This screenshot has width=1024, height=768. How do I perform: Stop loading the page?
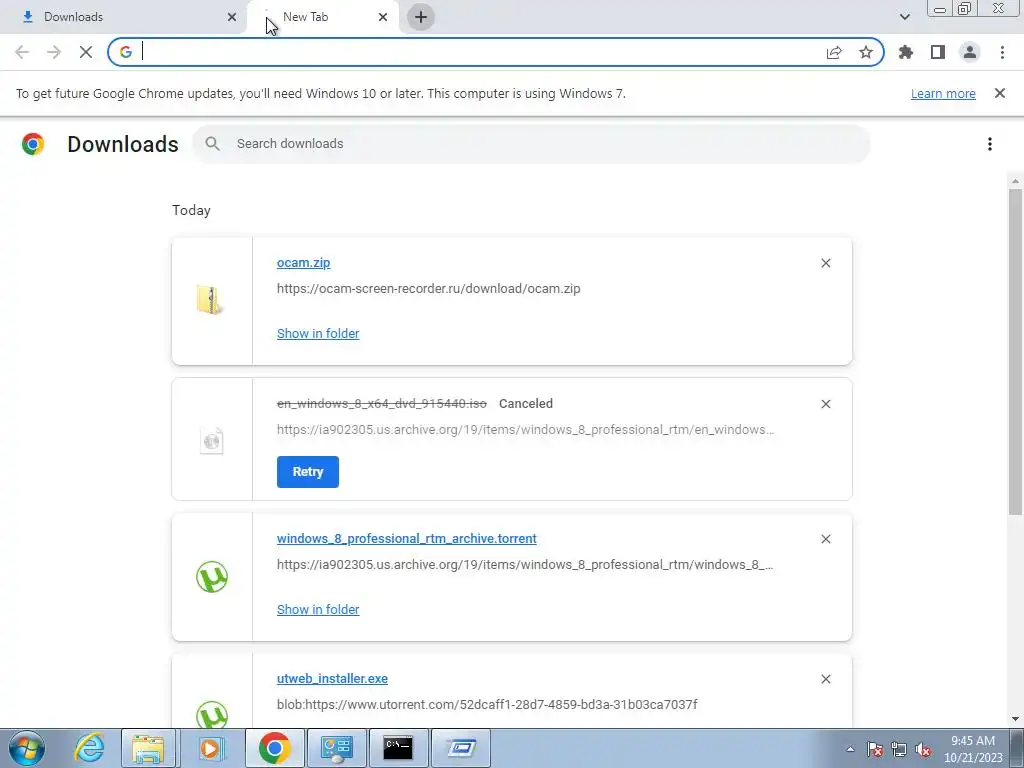86,52
